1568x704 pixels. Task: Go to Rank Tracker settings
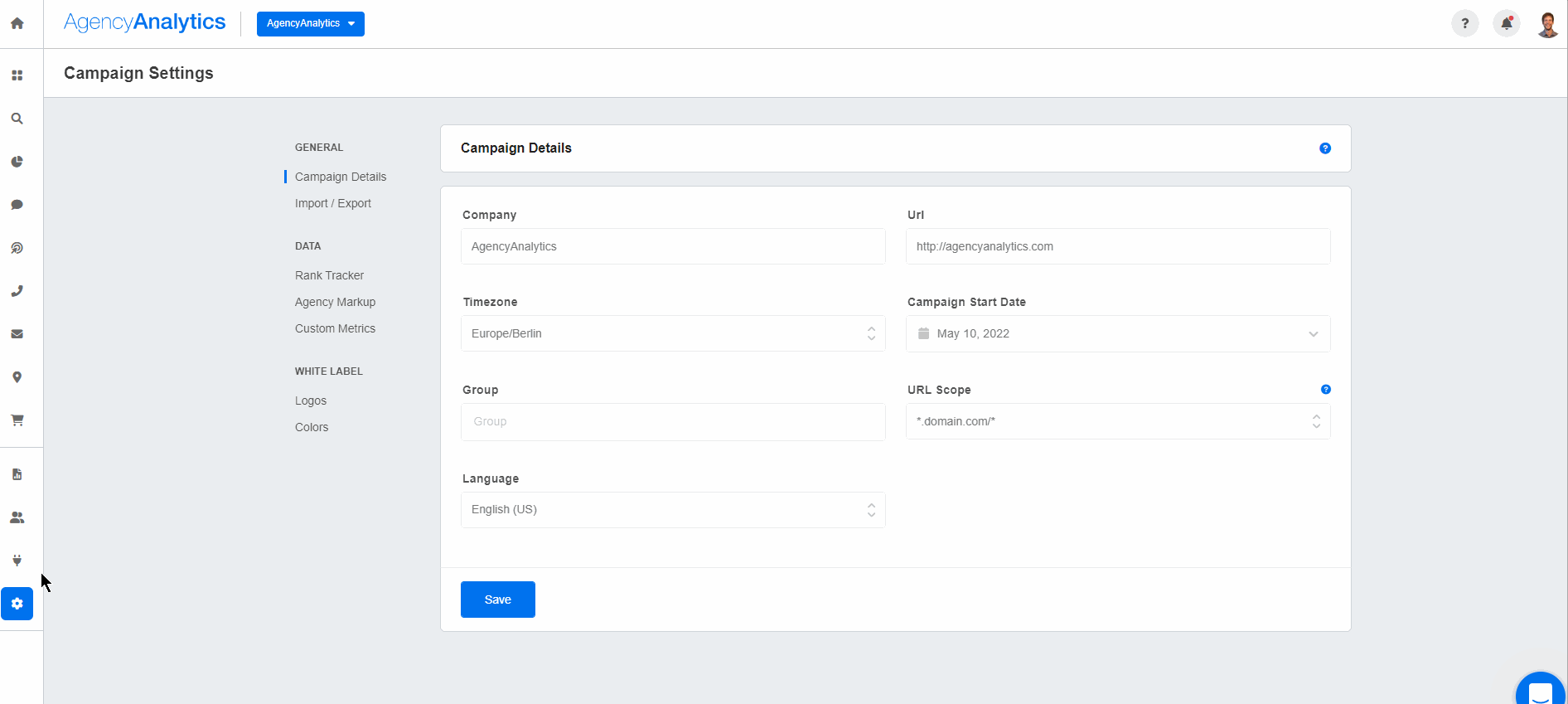[329, 275]
